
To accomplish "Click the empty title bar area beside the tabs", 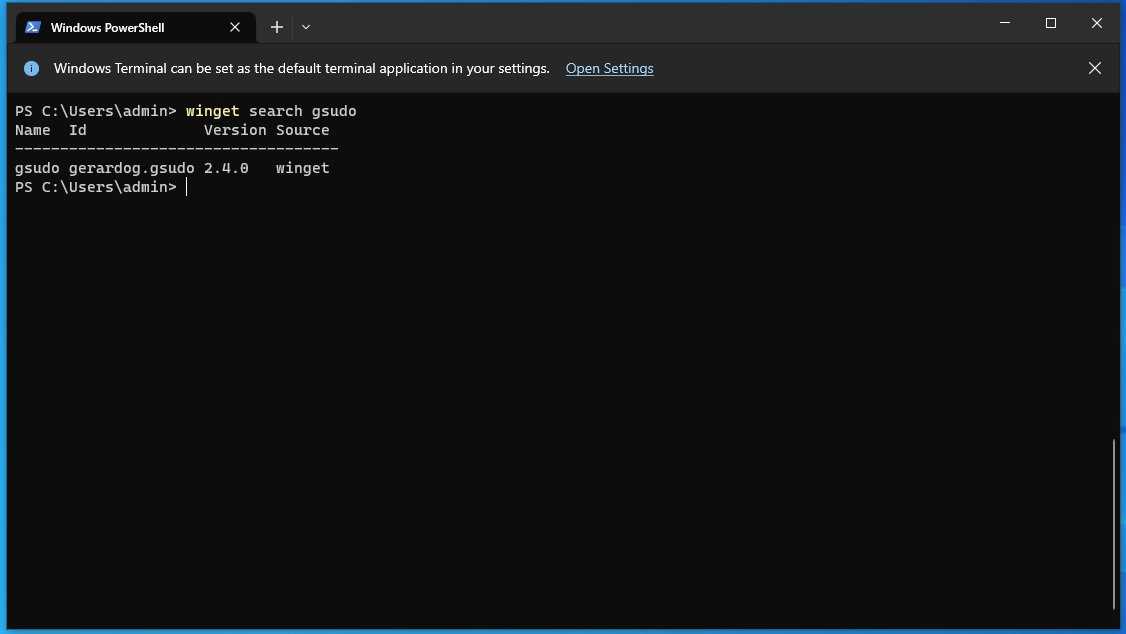I will pos(646,23).
